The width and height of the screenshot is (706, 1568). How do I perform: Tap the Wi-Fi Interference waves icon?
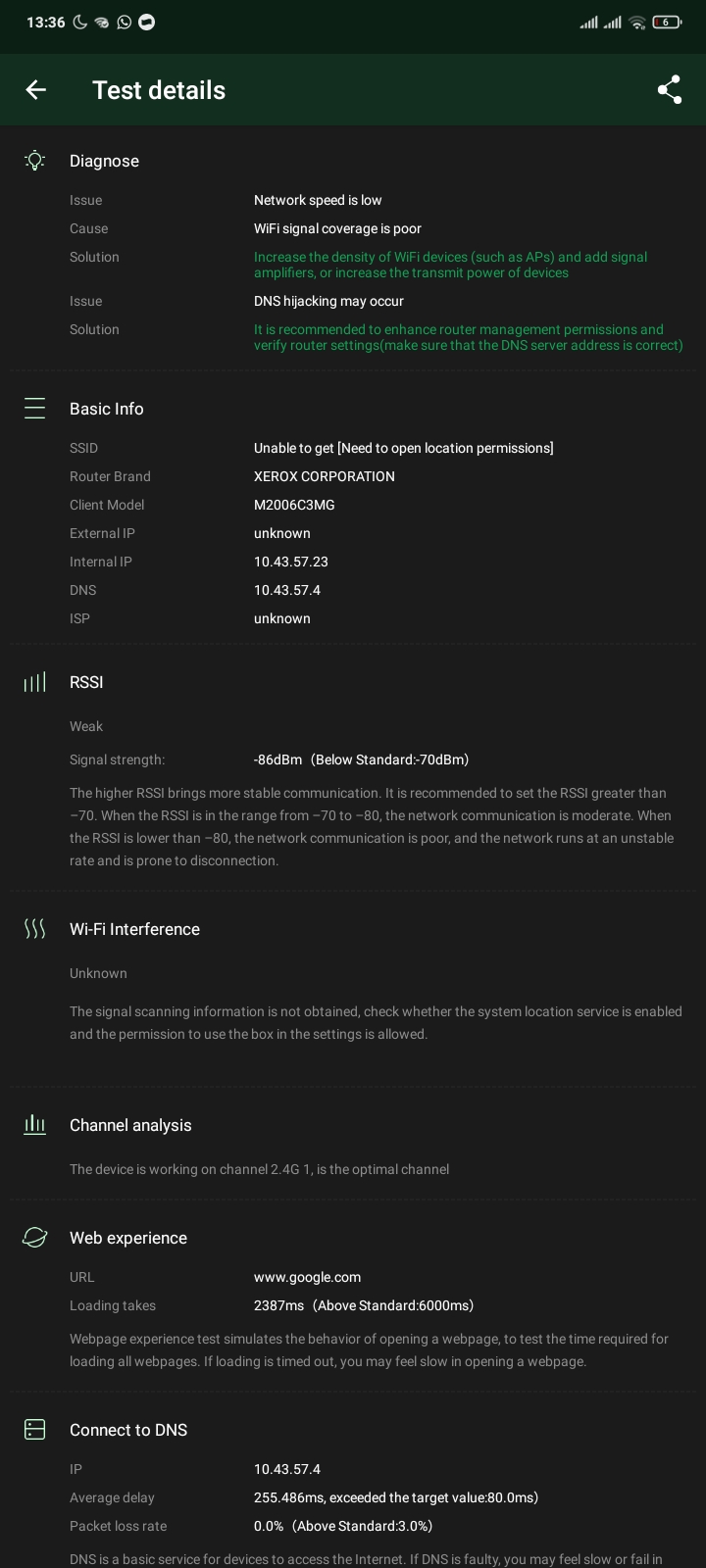coord(35,929)
